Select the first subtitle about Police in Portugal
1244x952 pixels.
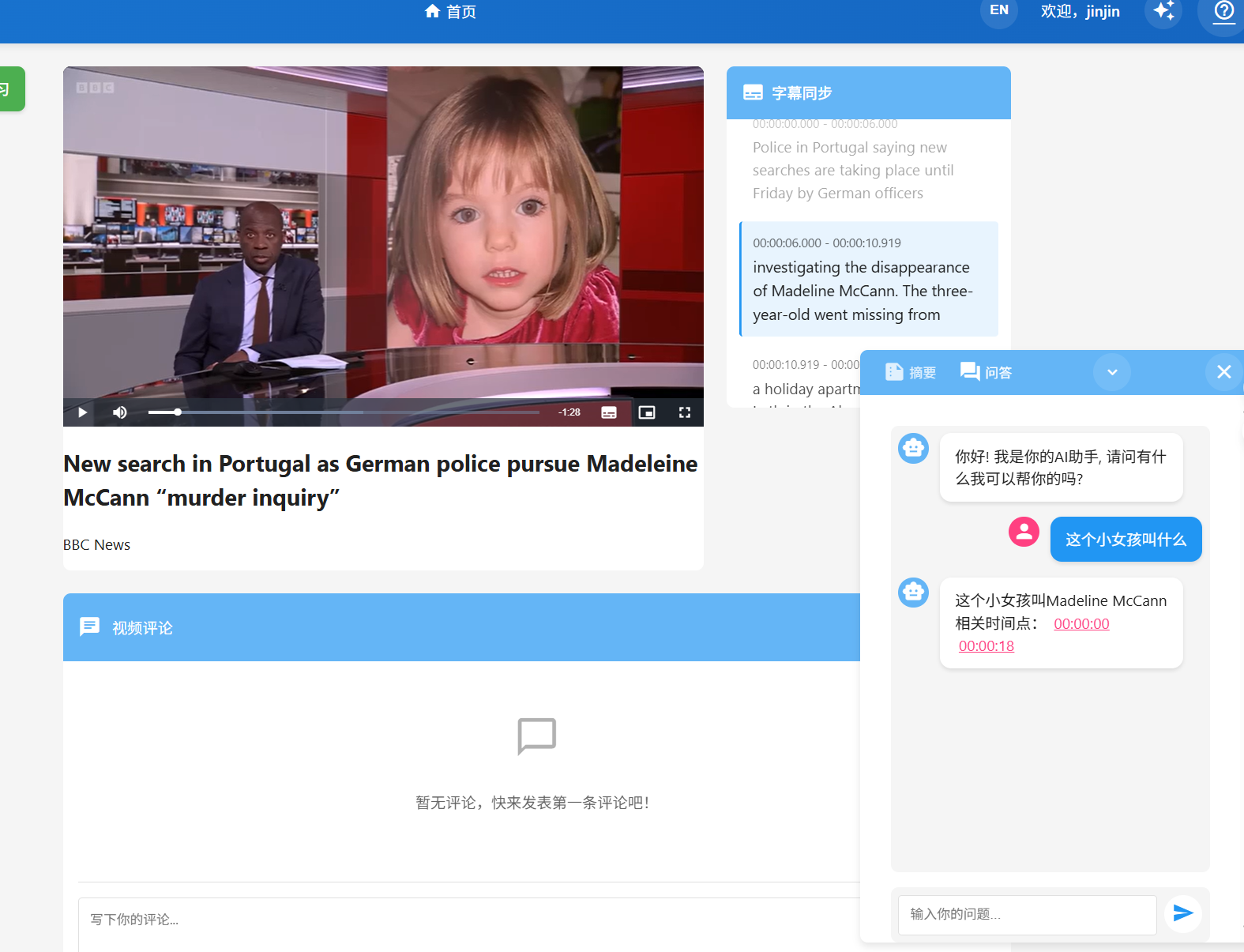[869, 161]
